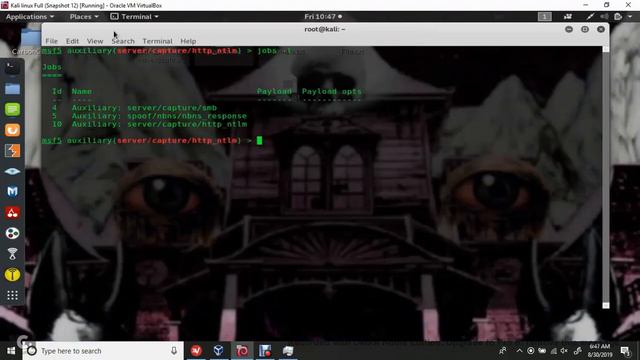
Task: Click the clock 'Fri 10:47' in top panel
Action: pos(323,17)
